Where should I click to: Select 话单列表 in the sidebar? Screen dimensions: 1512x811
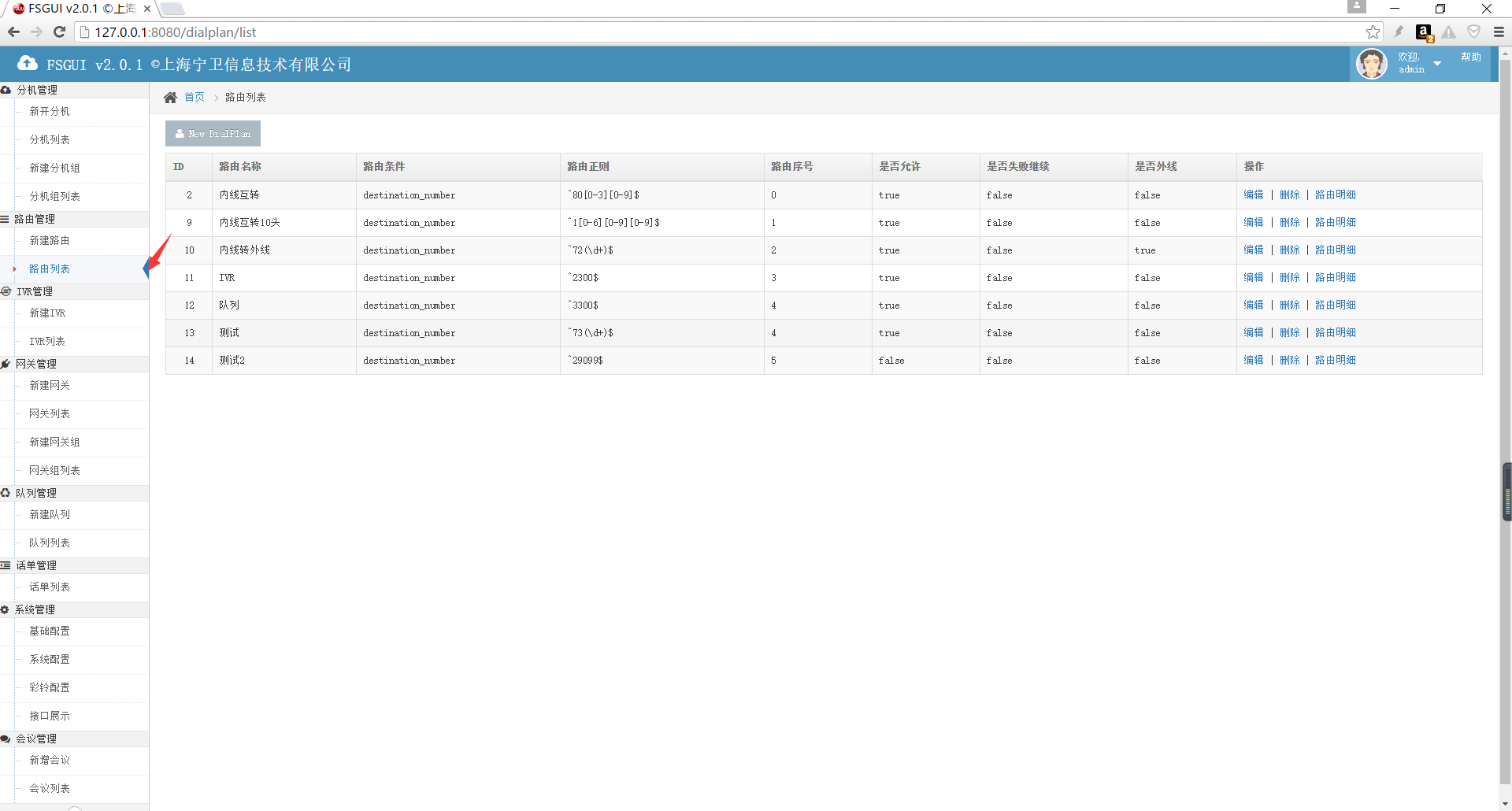pyautogui.click(x=50, y=587)
